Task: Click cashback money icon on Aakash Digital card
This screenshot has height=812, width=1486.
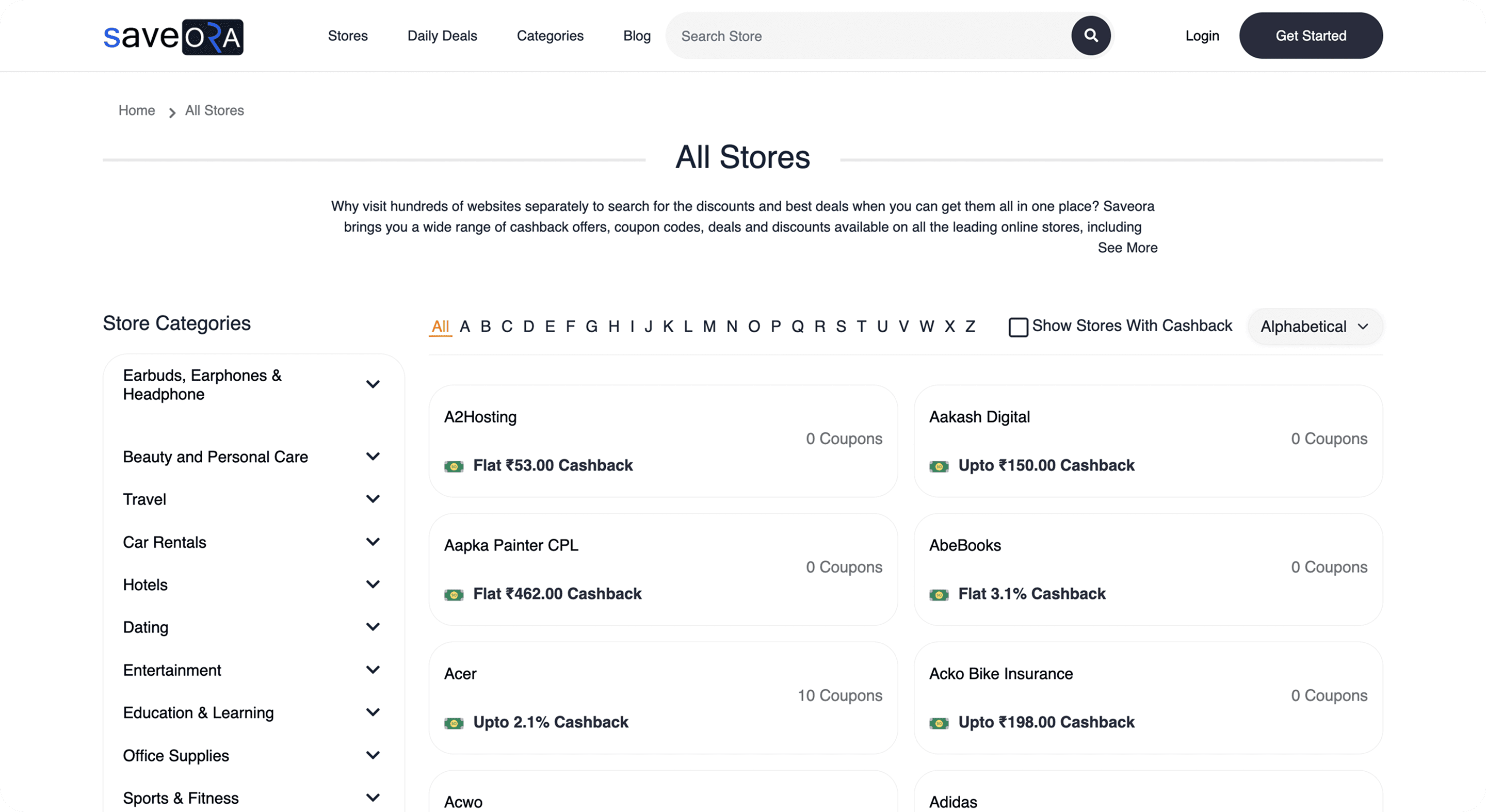Action: [x=939, y=466]
